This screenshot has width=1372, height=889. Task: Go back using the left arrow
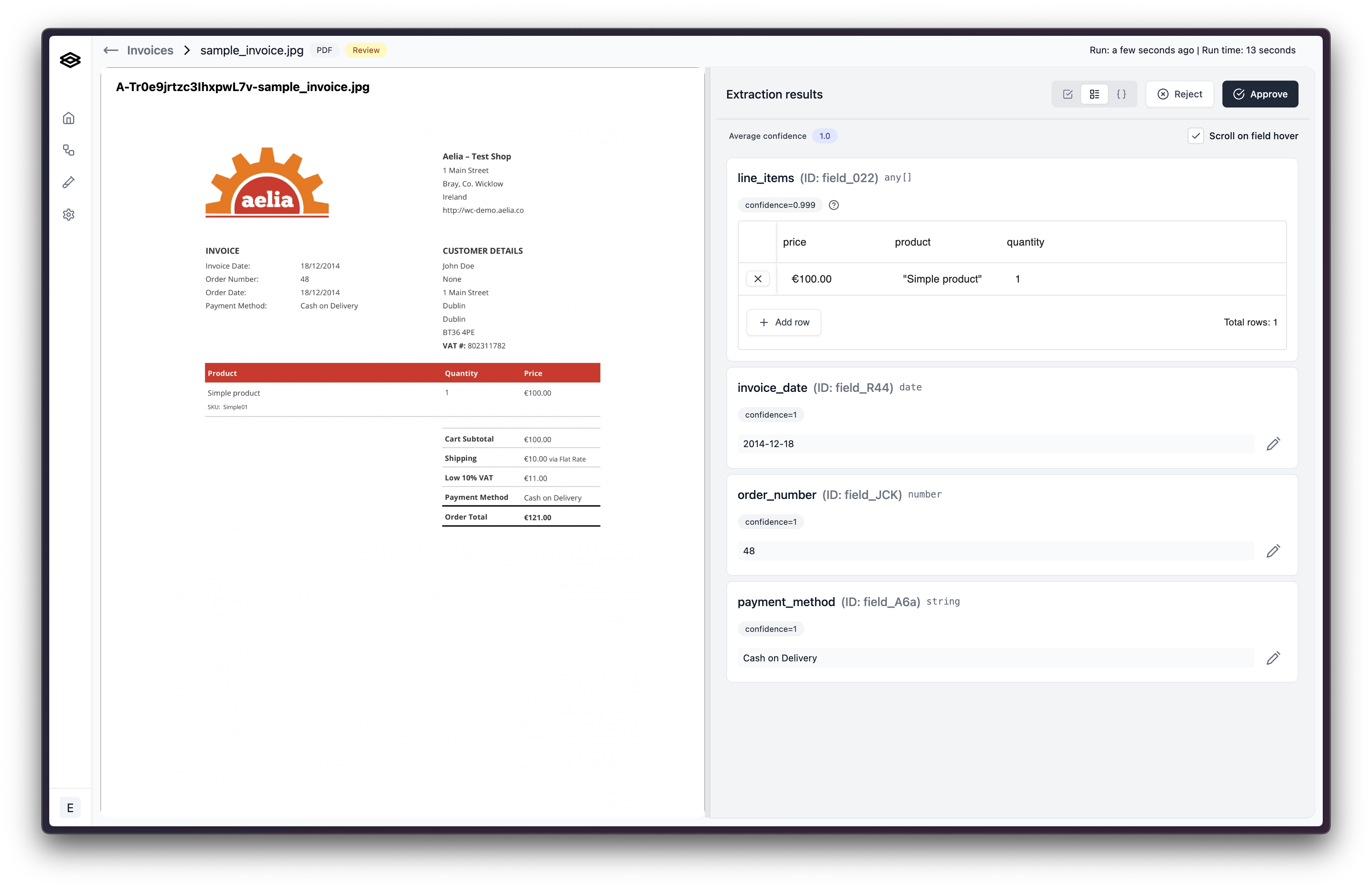(111, 50)
